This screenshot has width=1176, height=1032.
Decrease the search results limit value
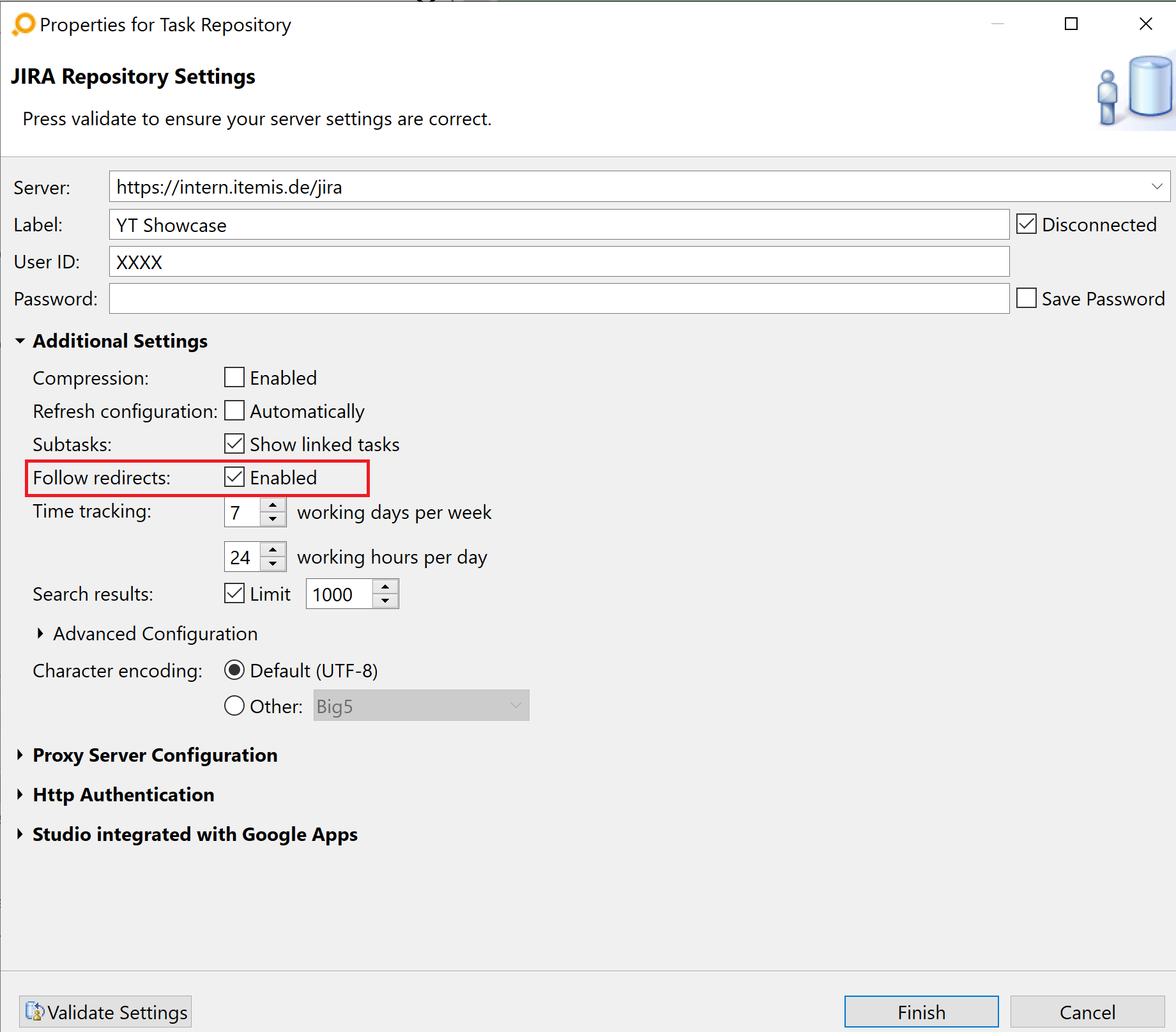tap(385, 601)
